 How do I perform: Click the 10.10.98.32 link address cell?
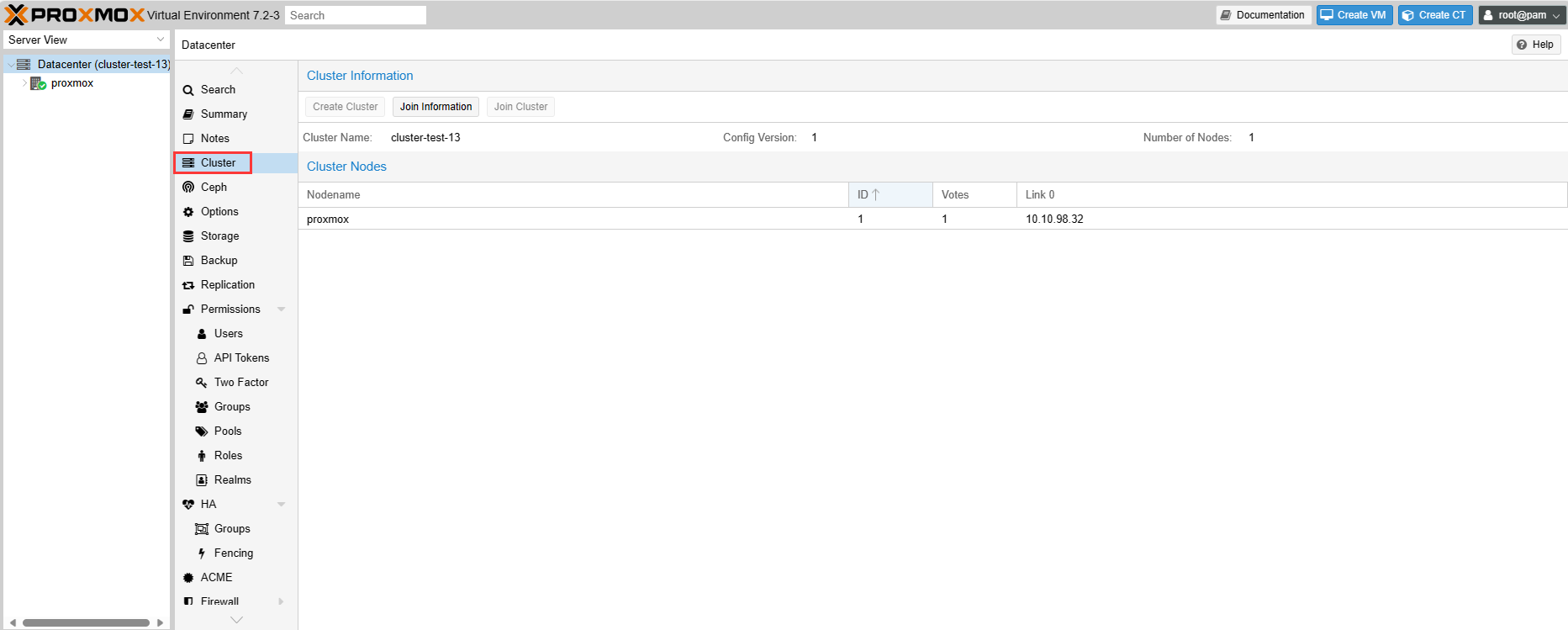click(1054, 219)
